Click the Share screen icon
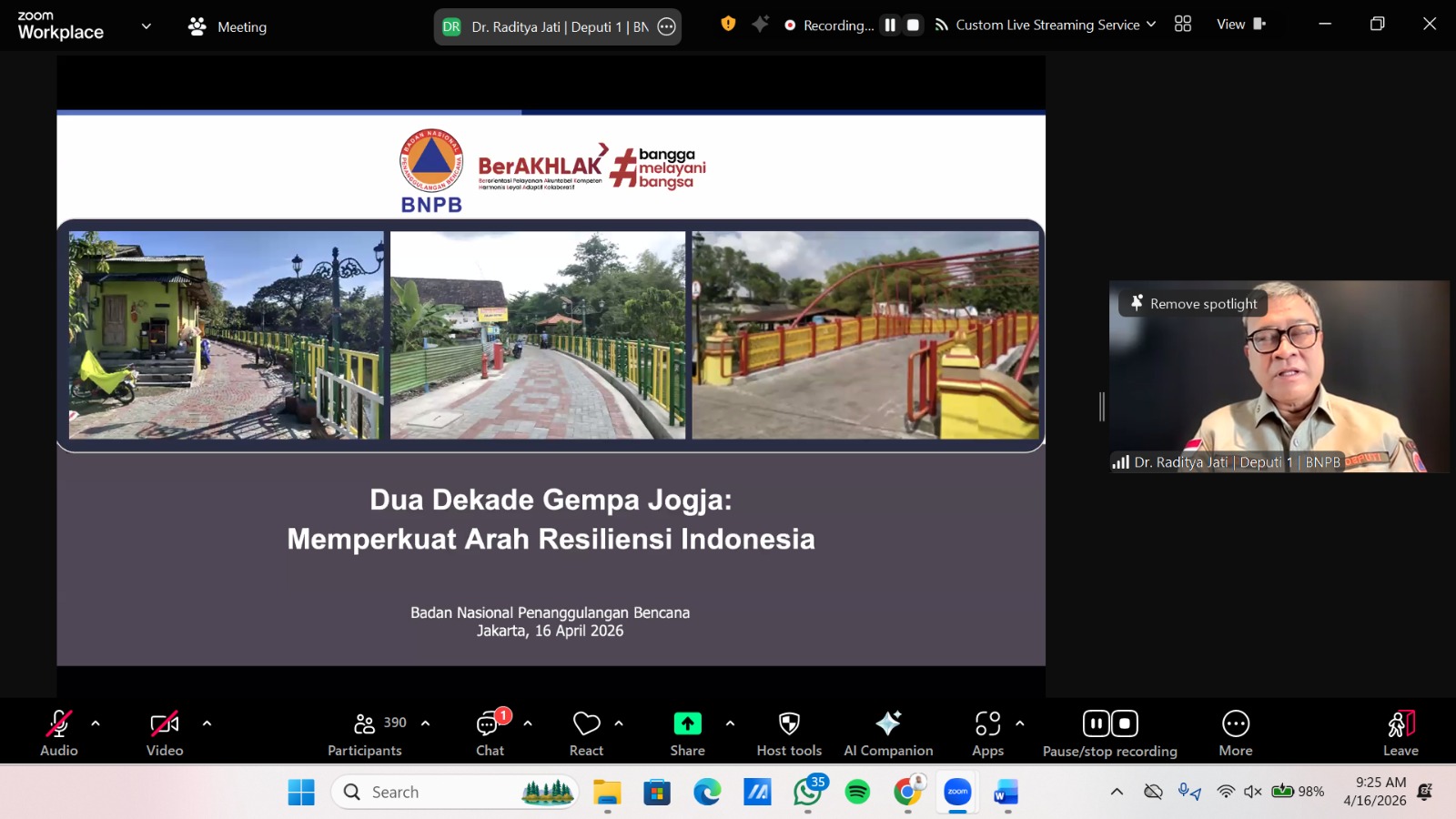The height and width of the screenshot is (819, 1456). [x=687, y=723]
